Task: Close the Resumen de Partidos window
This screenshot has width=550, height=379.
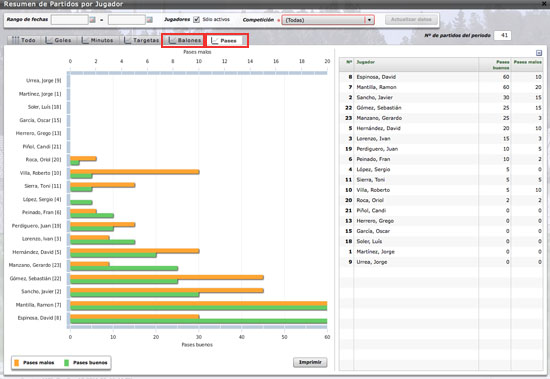Action: (x=545, y=4)
